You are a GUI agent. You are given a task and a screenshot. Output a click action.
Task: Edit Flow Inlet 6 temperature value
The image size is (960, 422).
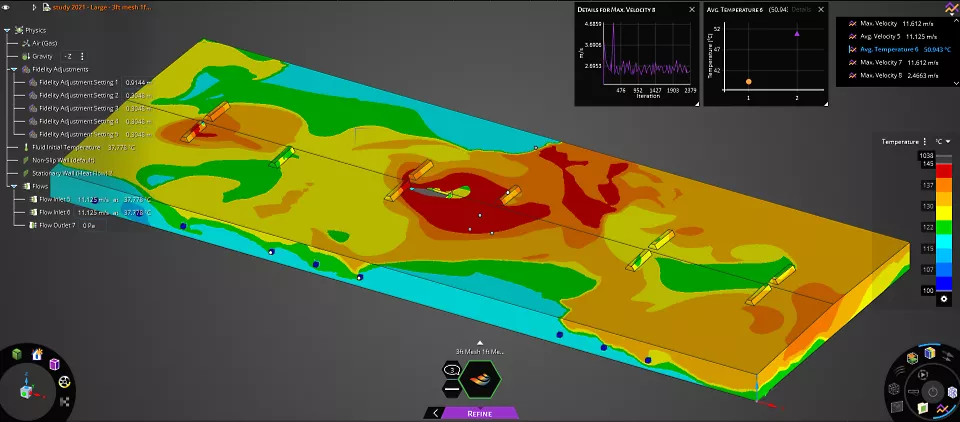137,212
